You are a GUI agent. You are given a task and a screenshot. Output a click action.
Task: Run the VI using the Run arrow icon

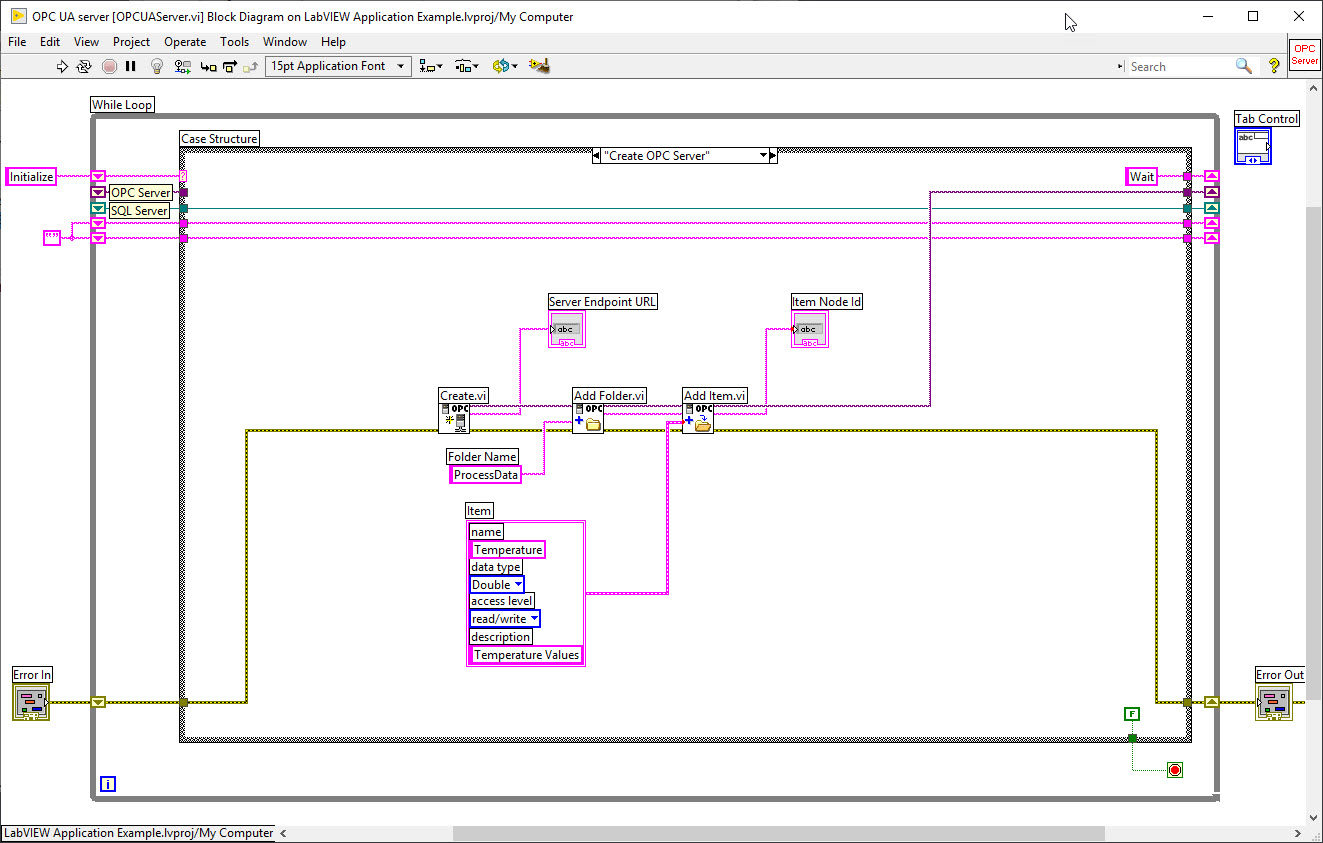(x=62, y=66)
